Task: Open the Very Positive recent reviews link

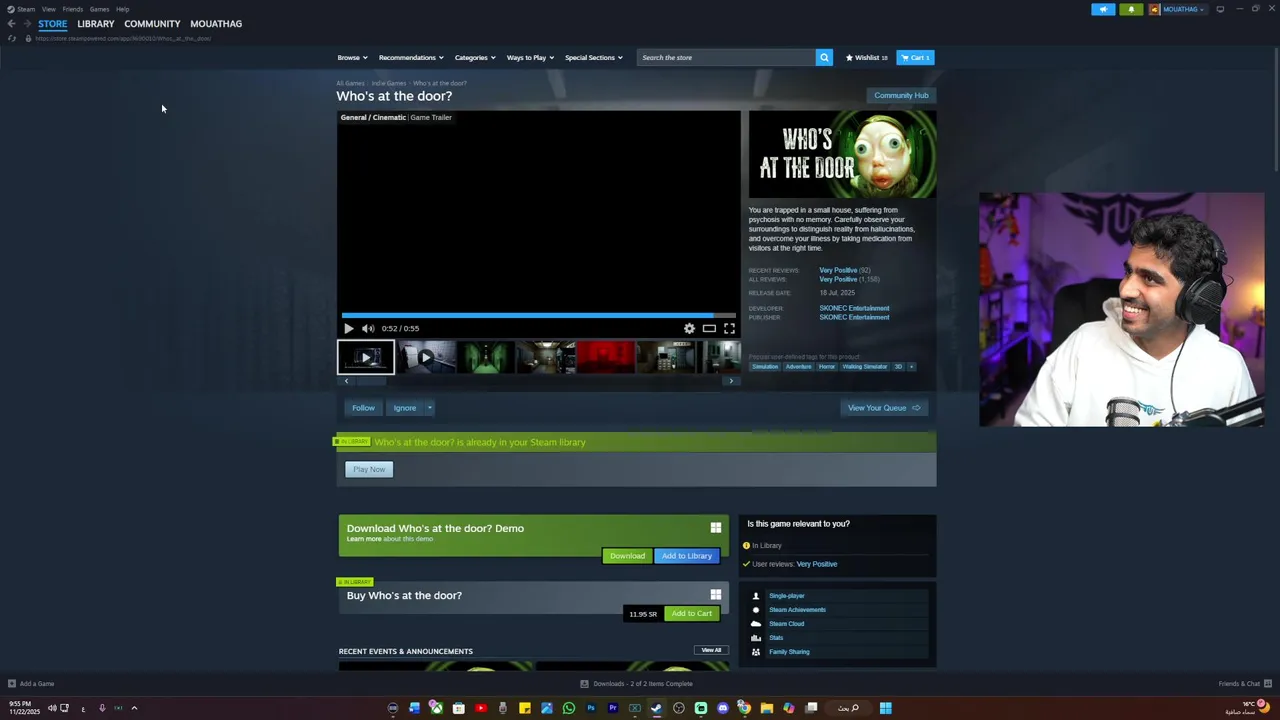Action: click(838, 271)
